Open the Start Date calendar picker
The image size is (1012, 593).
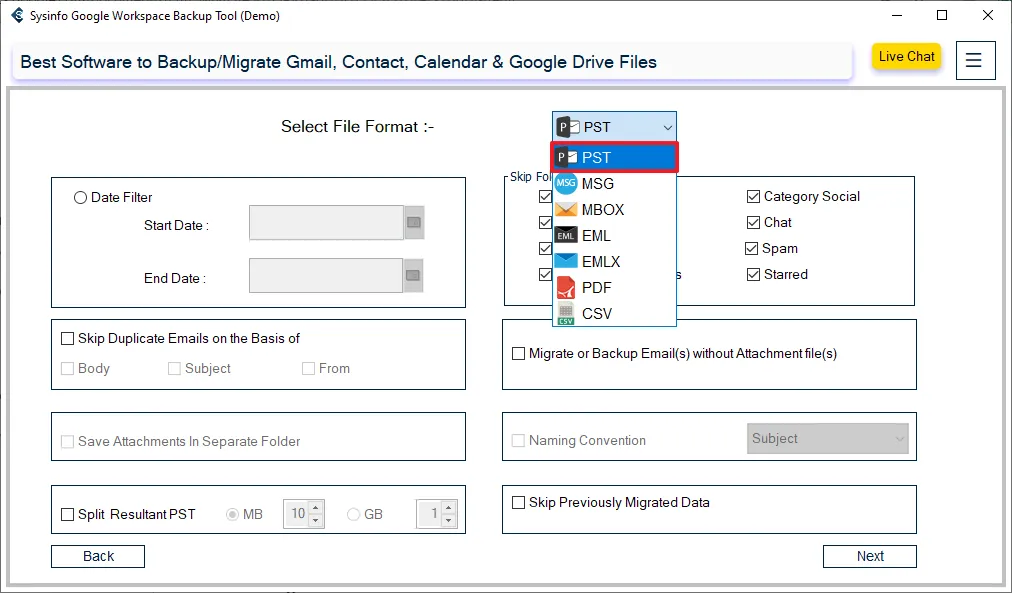[413, 223]
